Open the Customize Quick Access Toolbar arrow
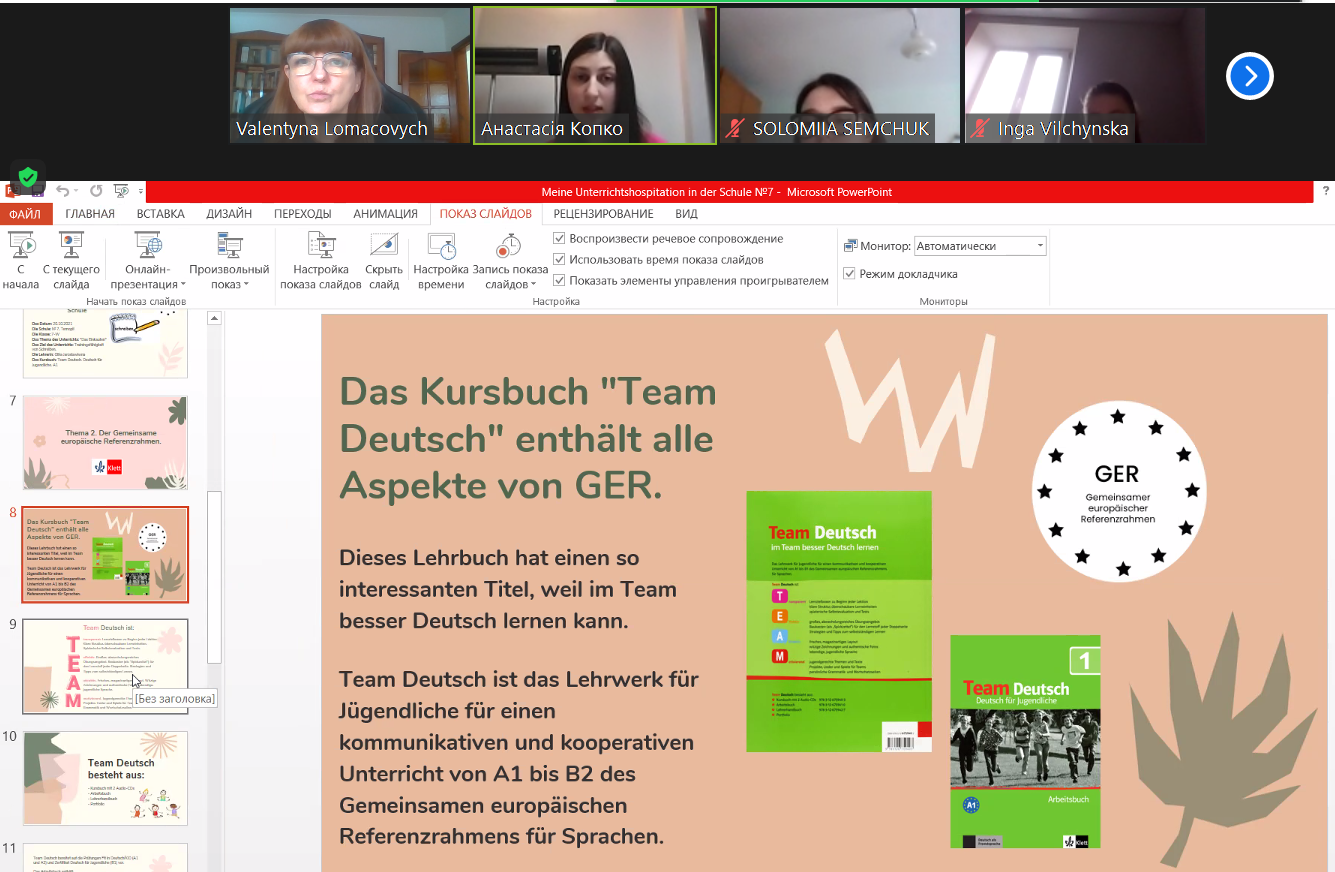The width and height of the screenshot is (1335, 872). coord(141,191)
